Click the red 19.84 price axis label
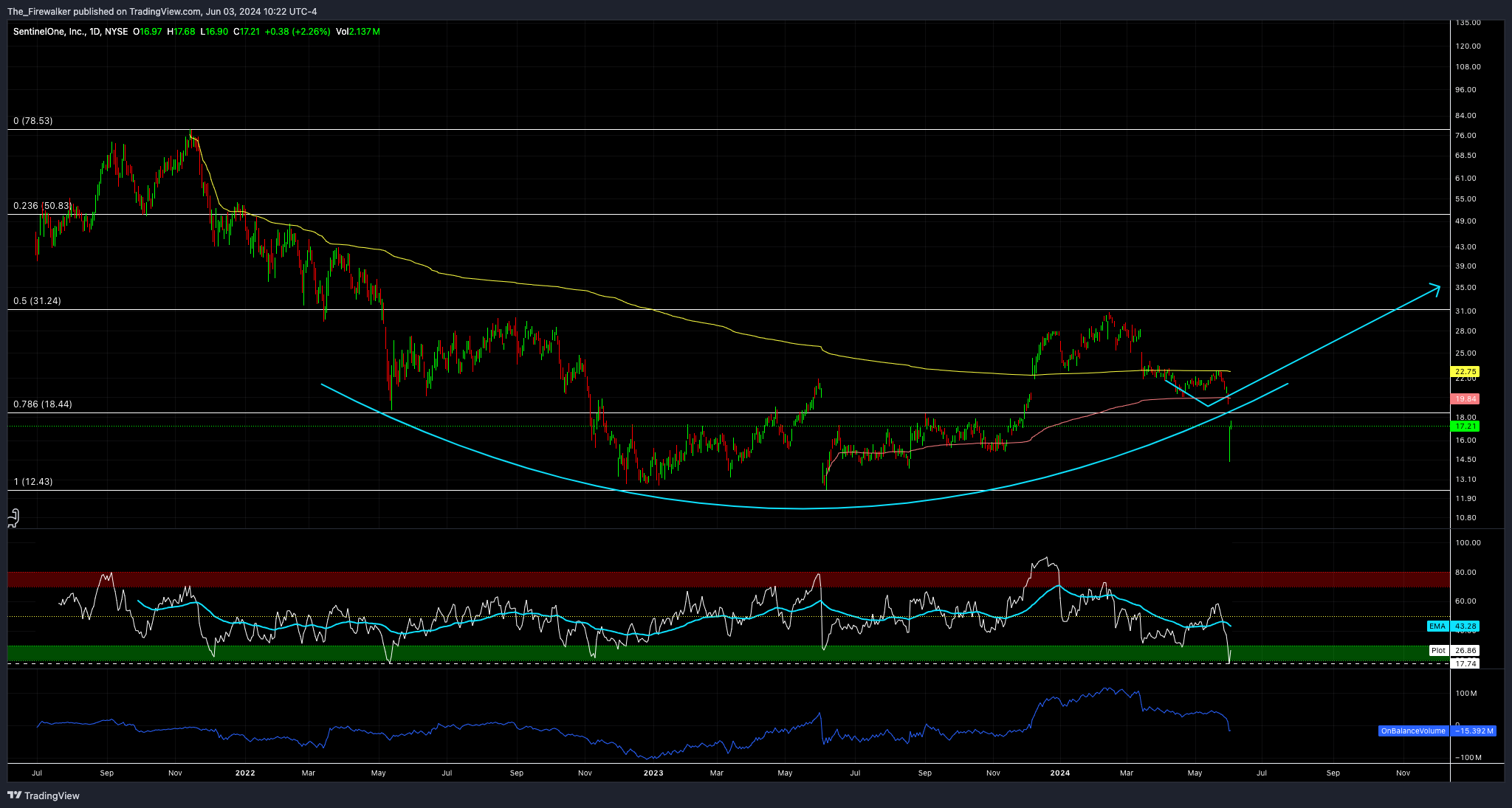This screenshot has height=808, width=1512. pos(1465,399)
